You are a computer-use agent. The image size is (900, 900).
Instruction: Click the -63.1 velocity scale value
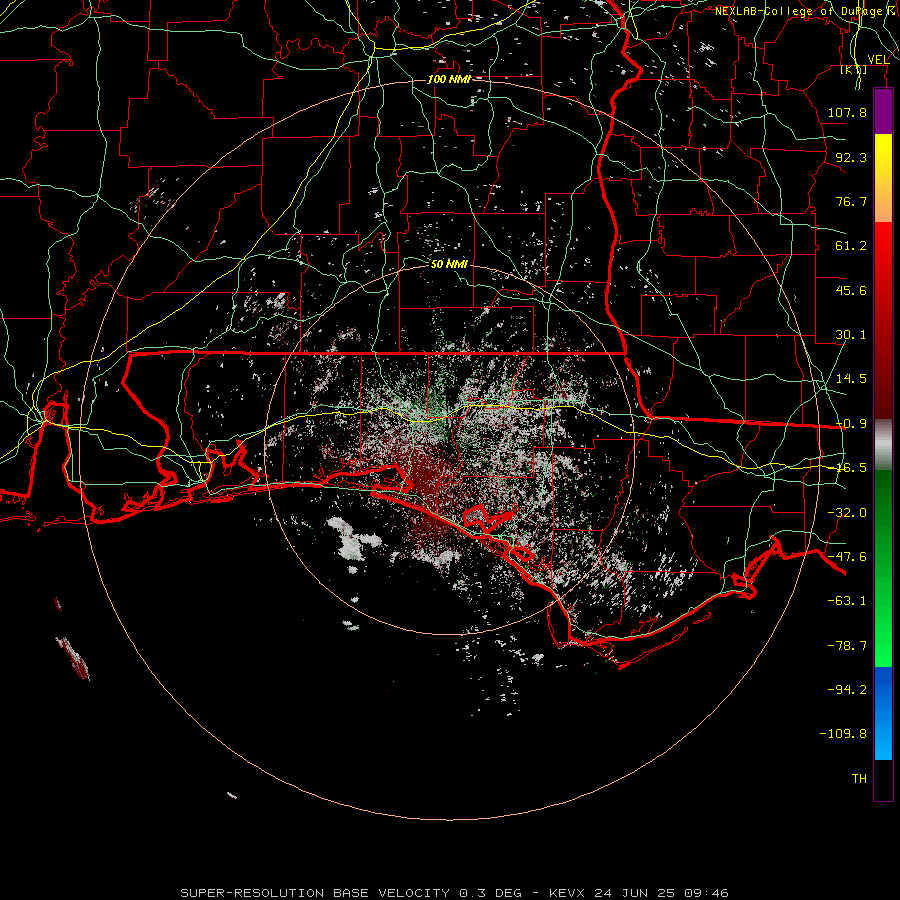tap(847, 601)
